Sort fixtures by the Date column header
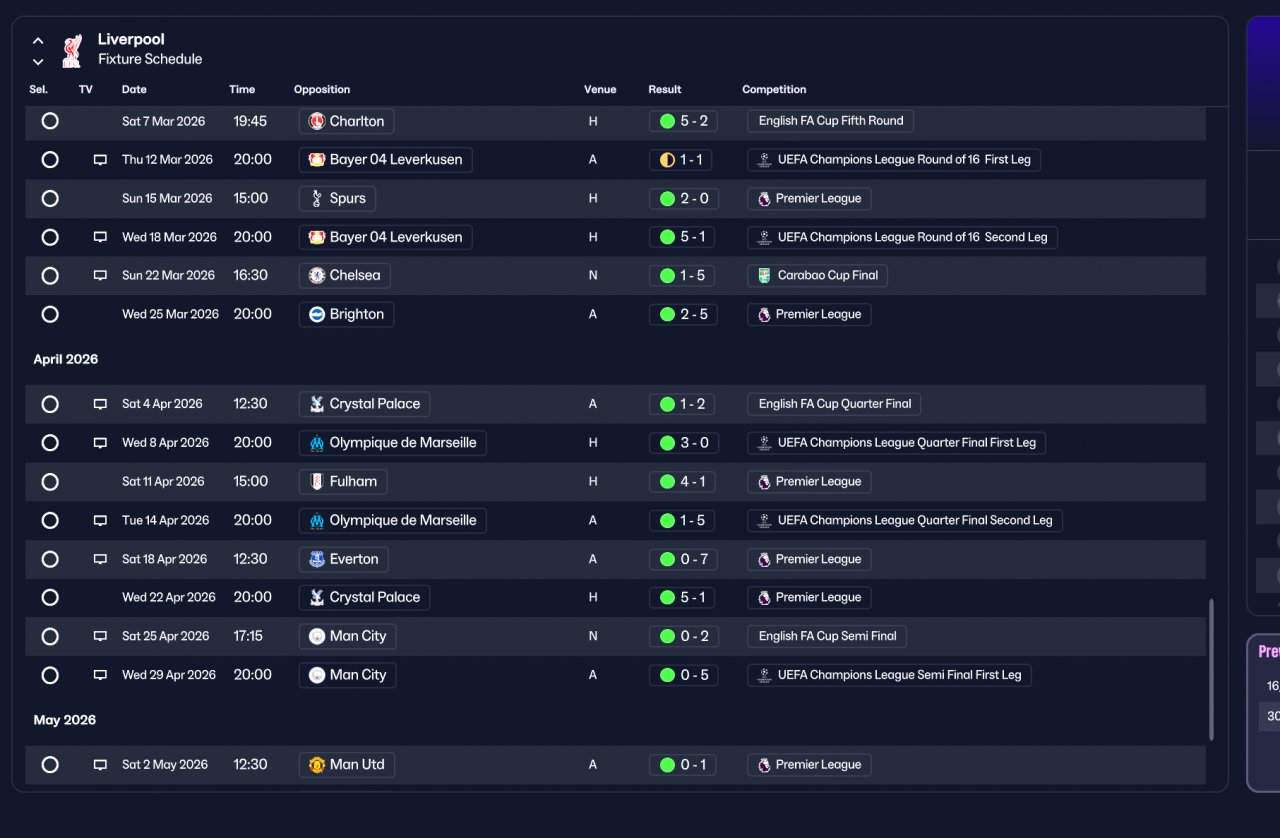 point(134,90)
